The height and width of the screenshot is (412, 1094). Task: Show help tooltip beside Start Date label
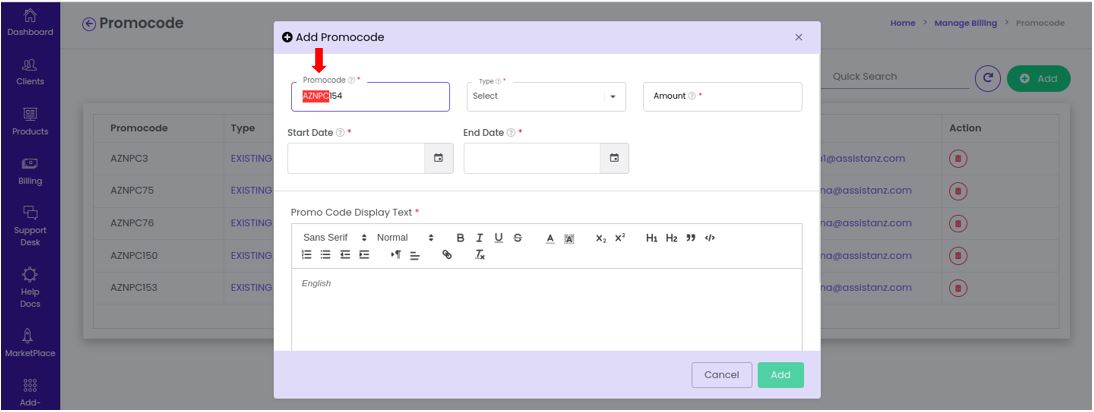340,132
